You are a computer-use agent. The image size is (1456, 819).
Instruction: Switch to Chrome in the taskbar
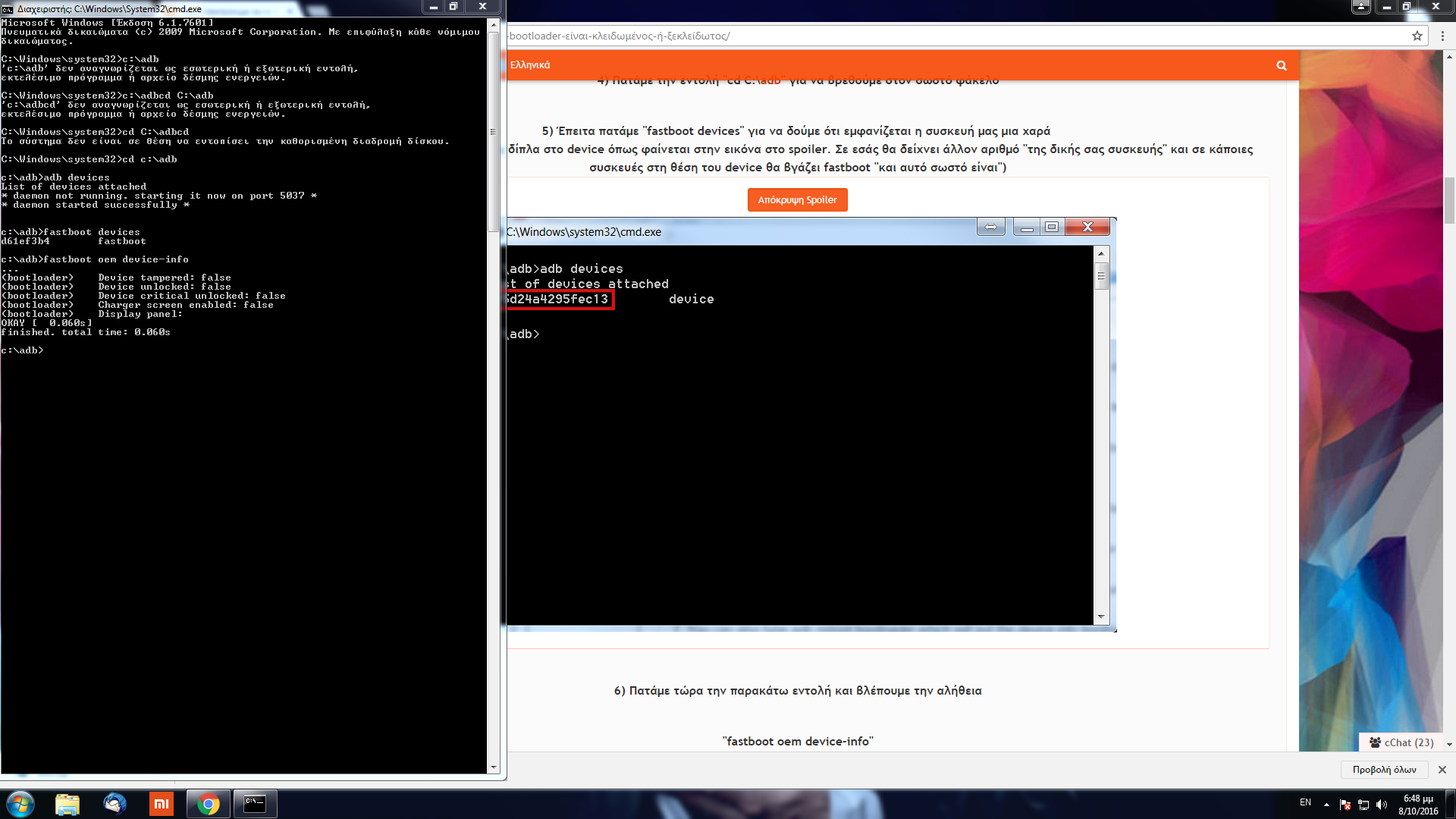(x=208, y=804)
